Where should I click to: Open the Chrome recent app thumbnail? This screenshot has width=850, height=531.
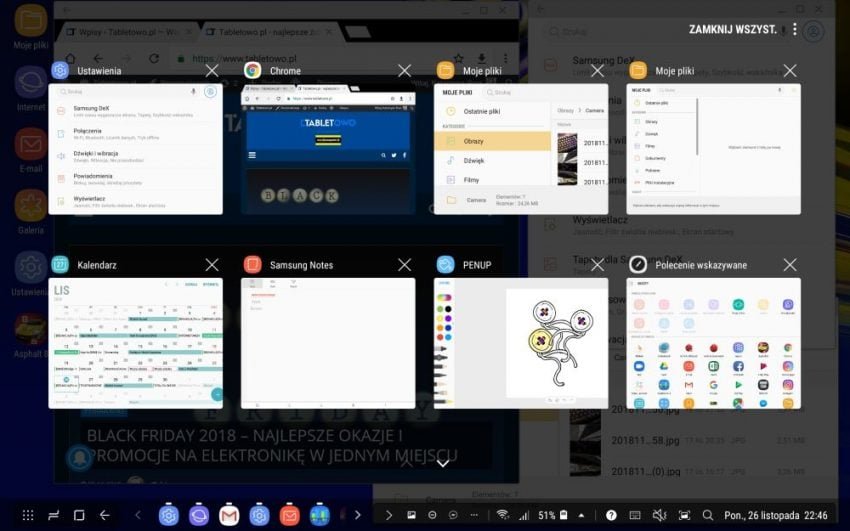(x=328, y=149)
